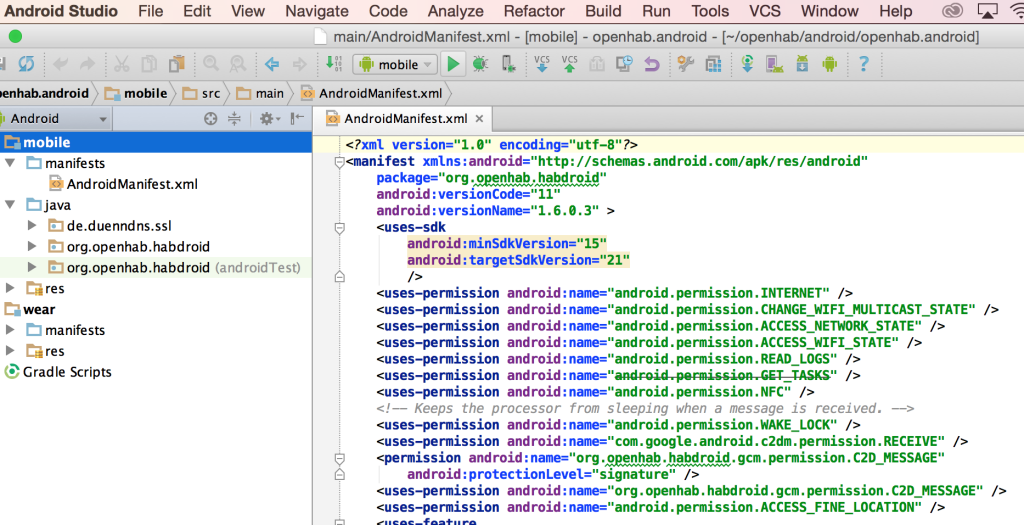Open the AVD Manager icon
The image size is (1024, 525).
coord(775,64)
